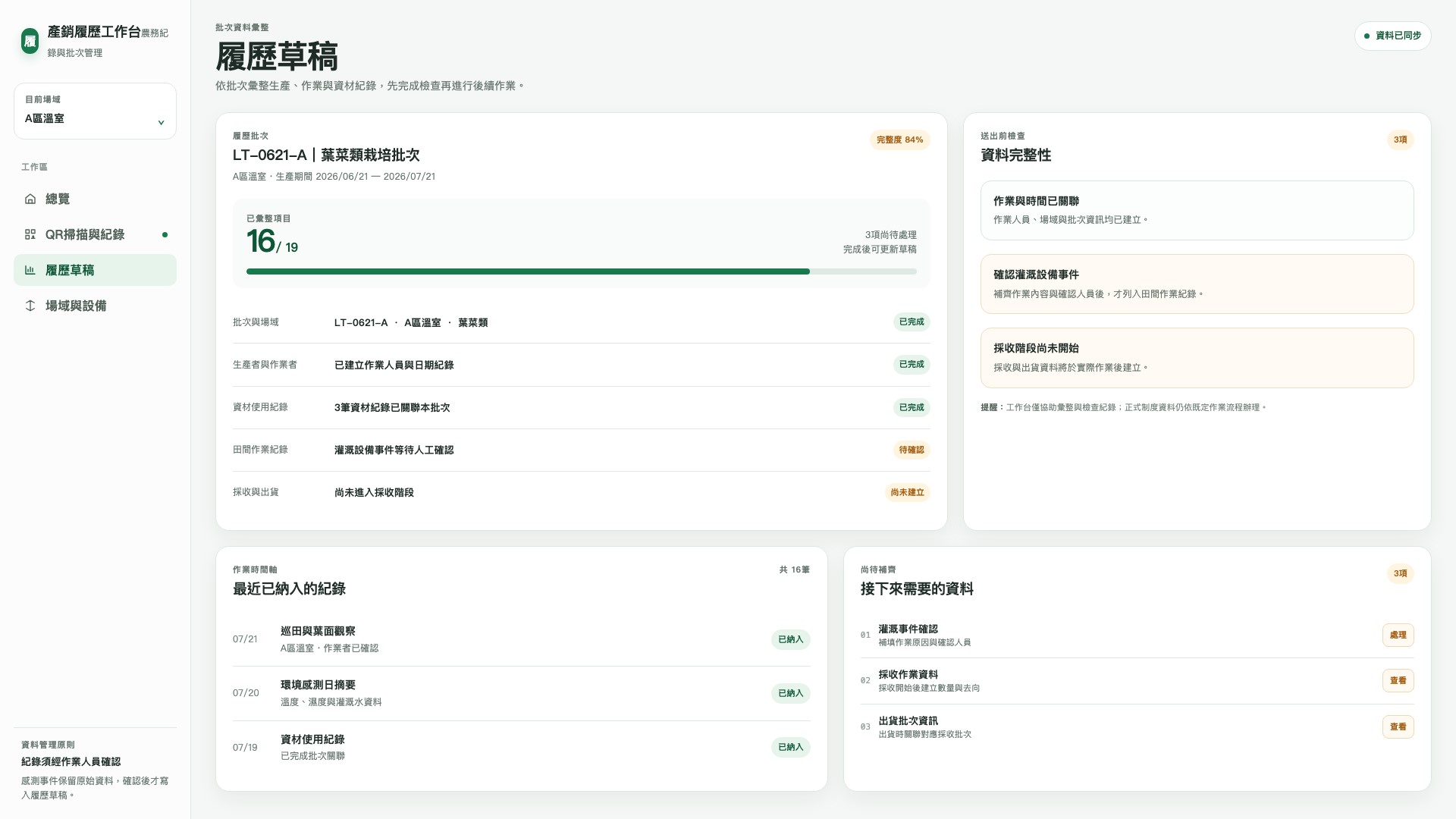This screenshot has width=1456, height=819.
Task: Select the 巡田與葉面觀察 timeline entry title
Action: pos(318,631)
